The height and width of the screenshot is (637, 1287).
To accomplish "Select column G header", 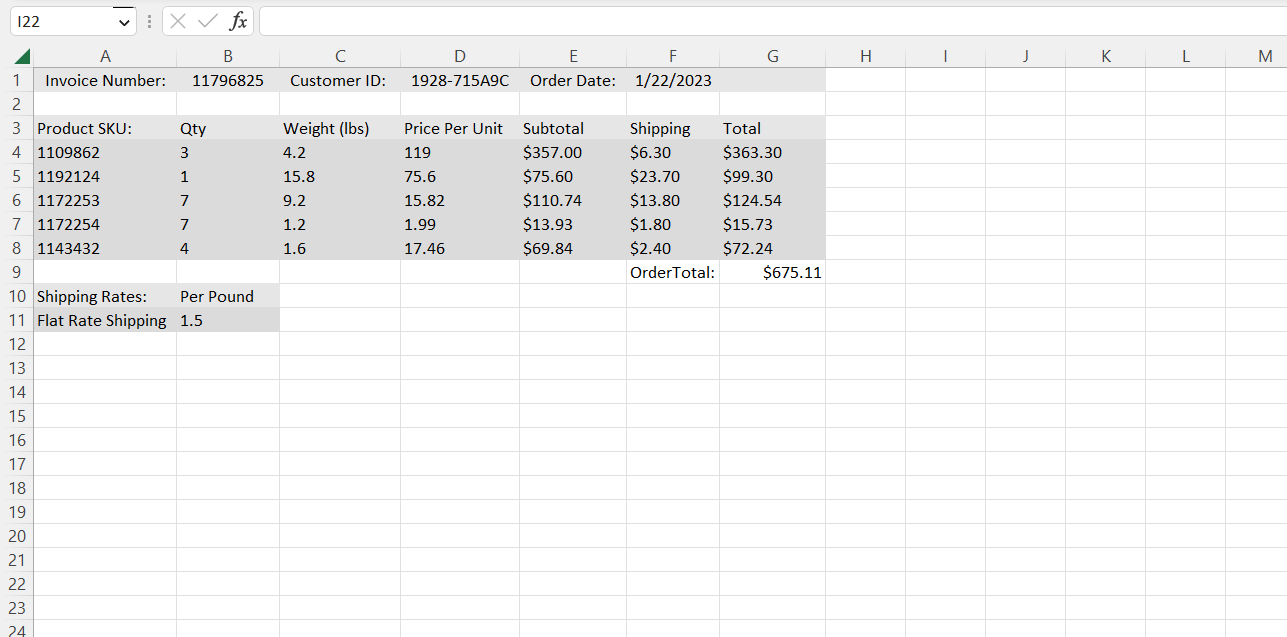I will [x=772, y=57].
